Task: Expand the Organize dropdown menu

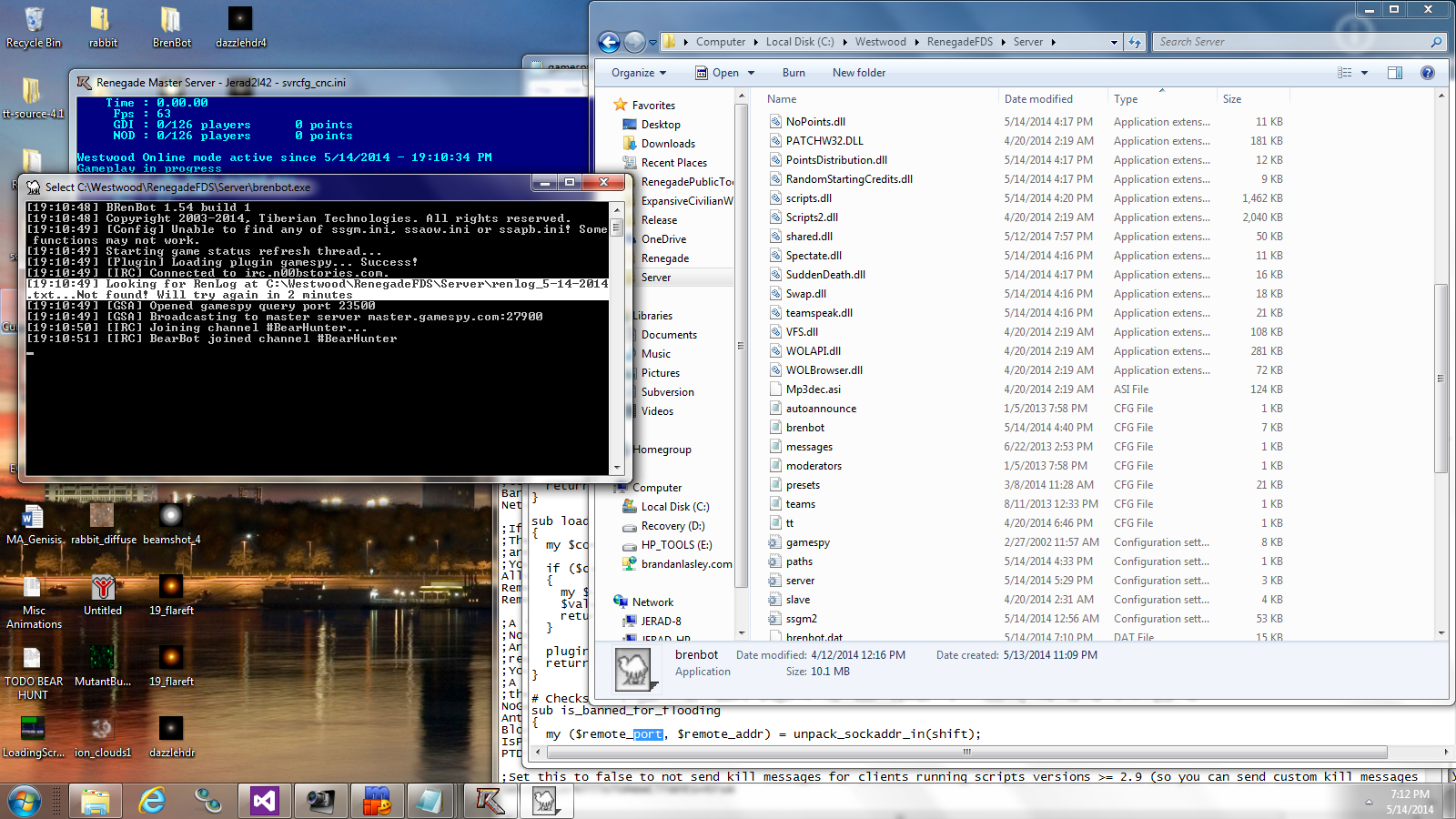Action: (x=639, y=73)
